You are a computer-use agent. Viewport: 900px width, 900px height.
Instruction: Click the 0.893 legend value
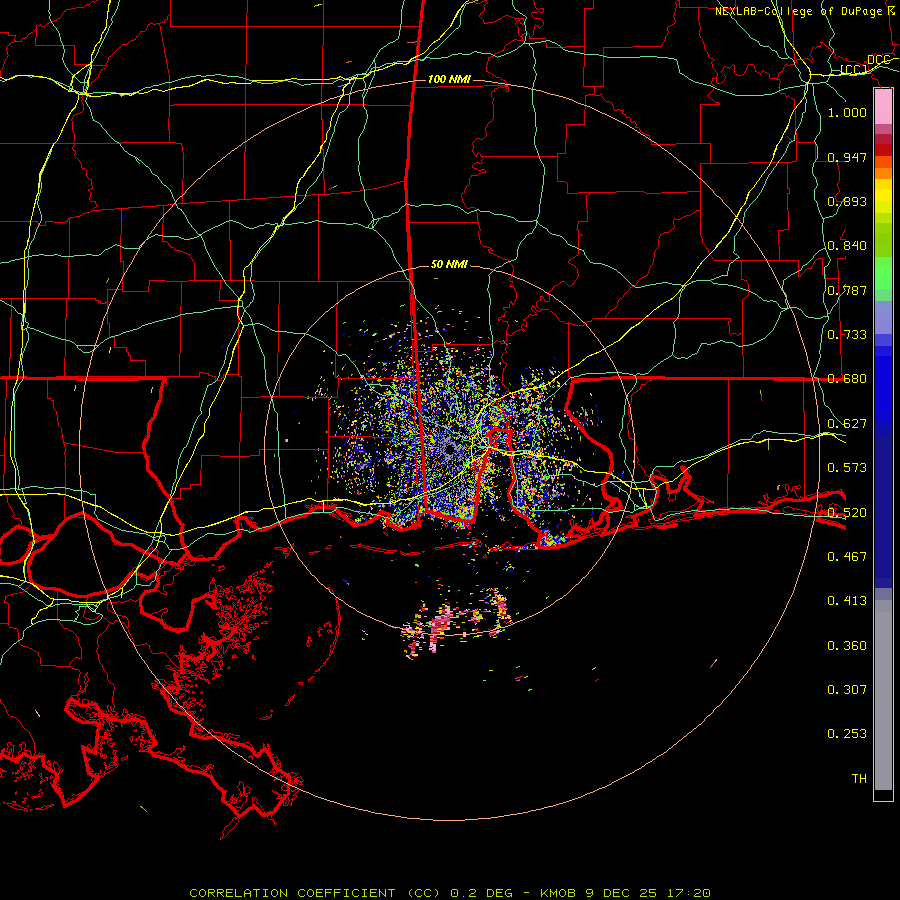click(x=847, y=201)
